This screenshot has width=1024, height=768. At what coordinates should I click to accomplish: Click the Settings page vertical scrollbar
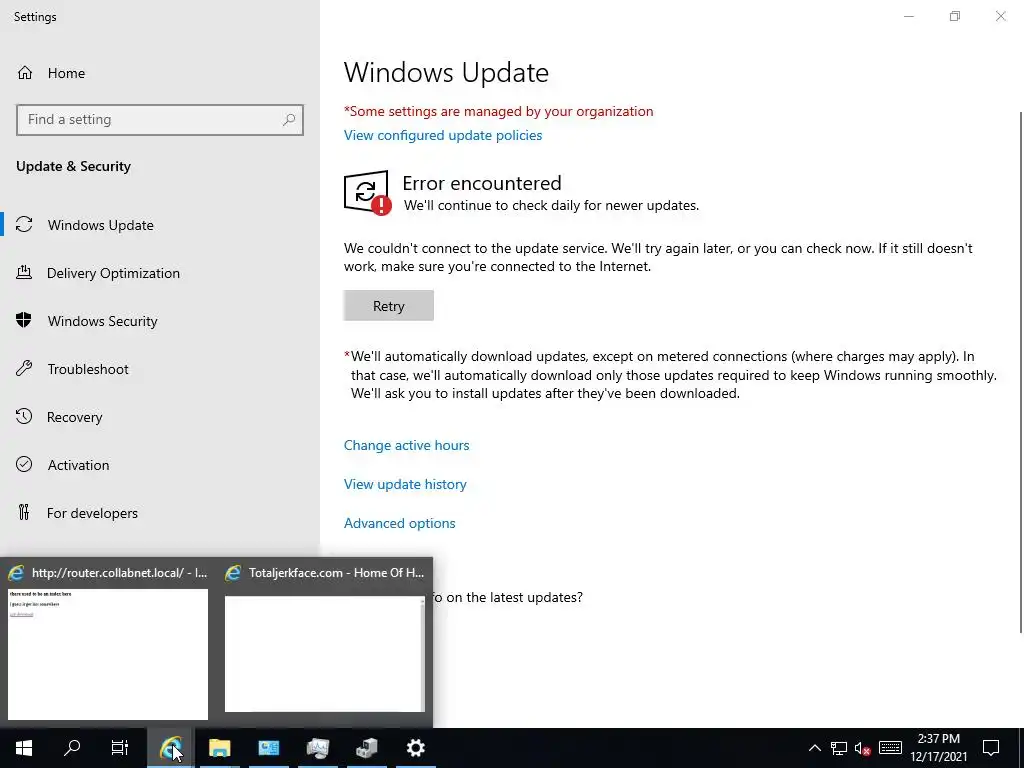tap(1021, 372)
